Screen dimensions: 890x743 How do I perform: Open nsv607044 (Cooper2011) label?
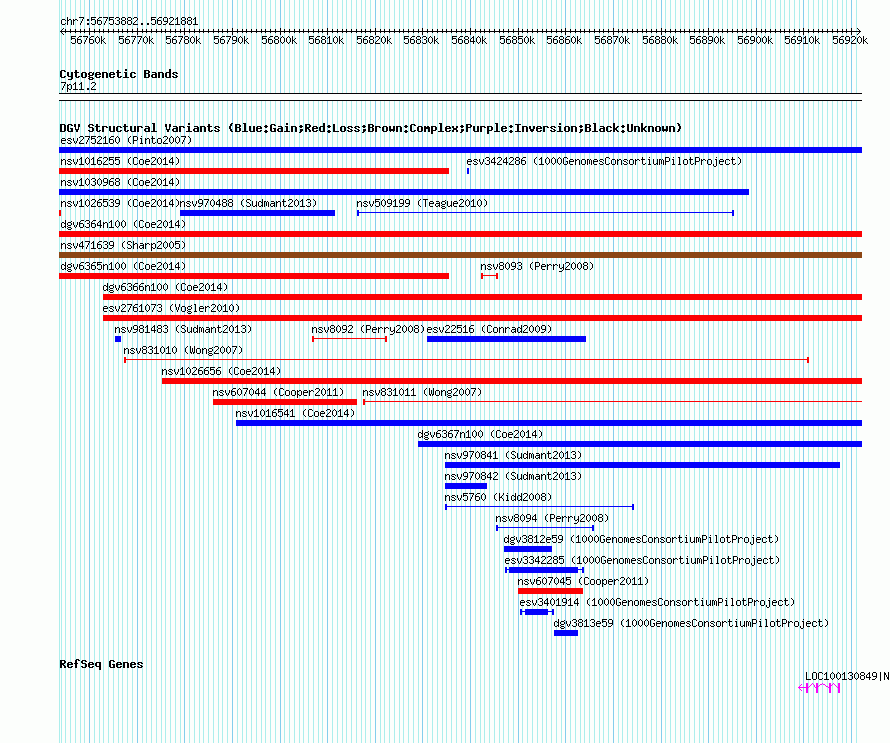(278, 392)
